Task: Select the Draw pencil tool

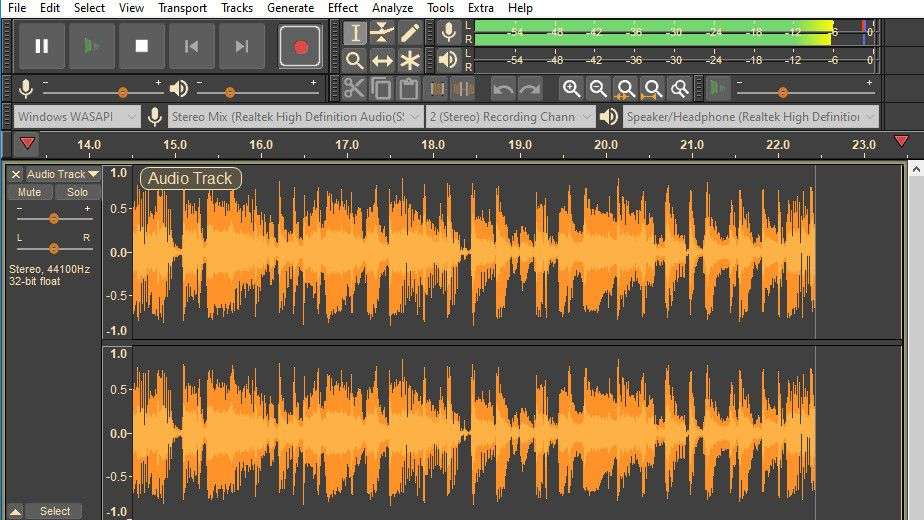Action: tap(410, 33)
